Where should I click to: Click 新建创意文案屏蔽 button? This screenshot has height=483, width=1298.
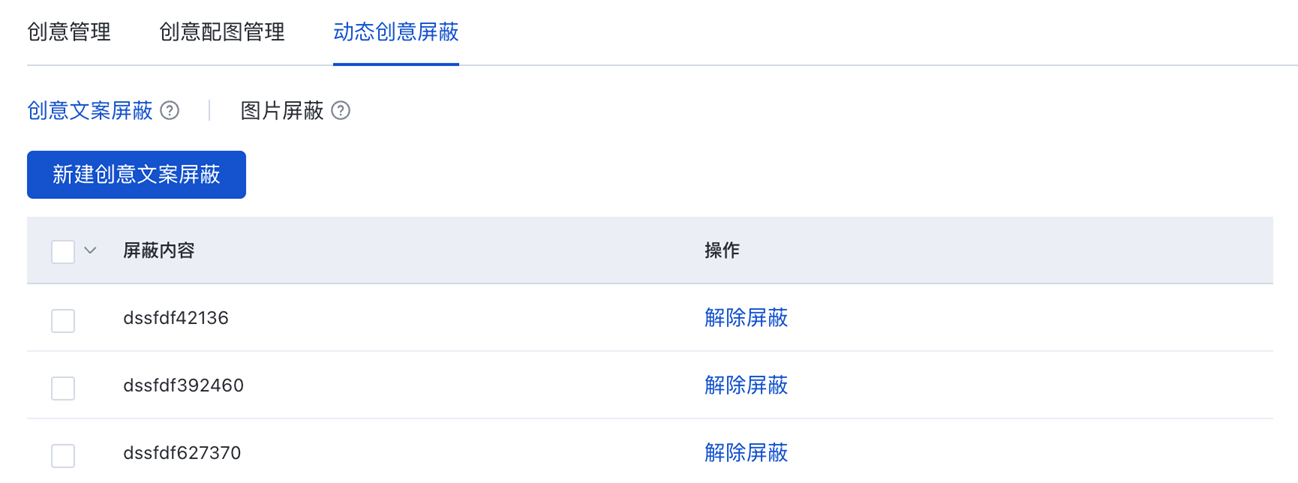[x=136, y=175]
